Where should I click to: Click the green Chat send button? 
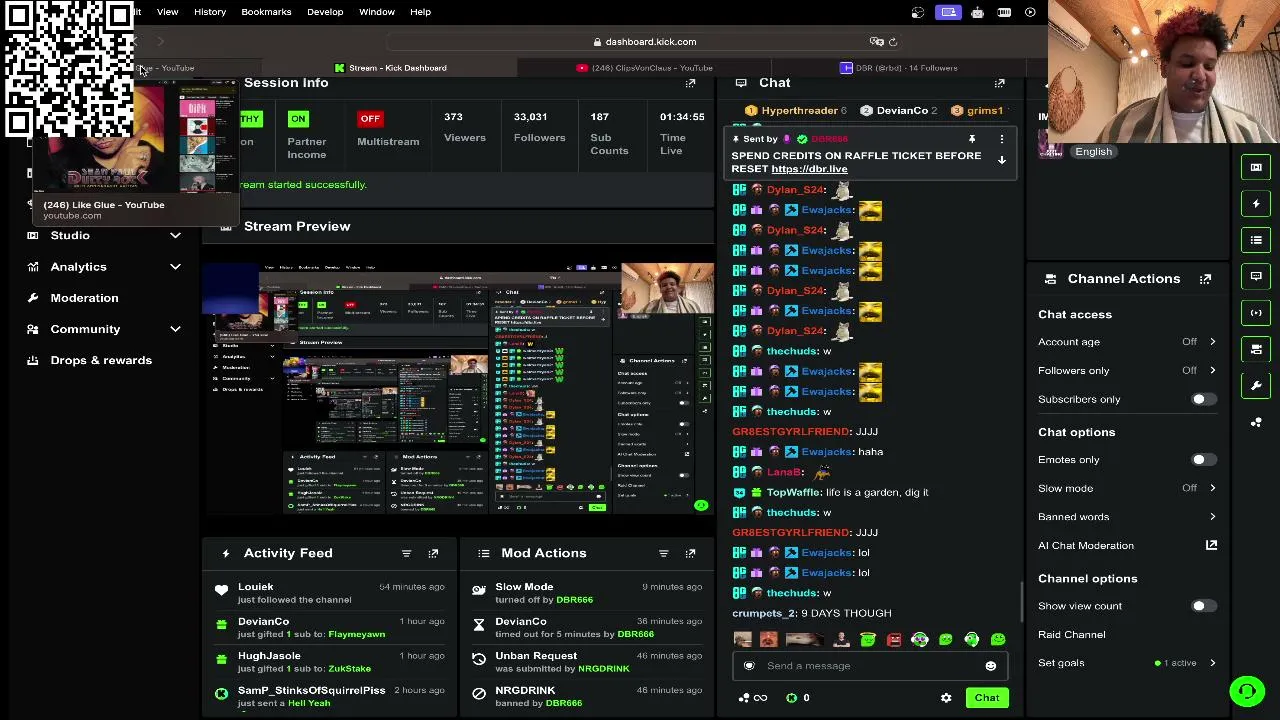(x=987, y=698)
